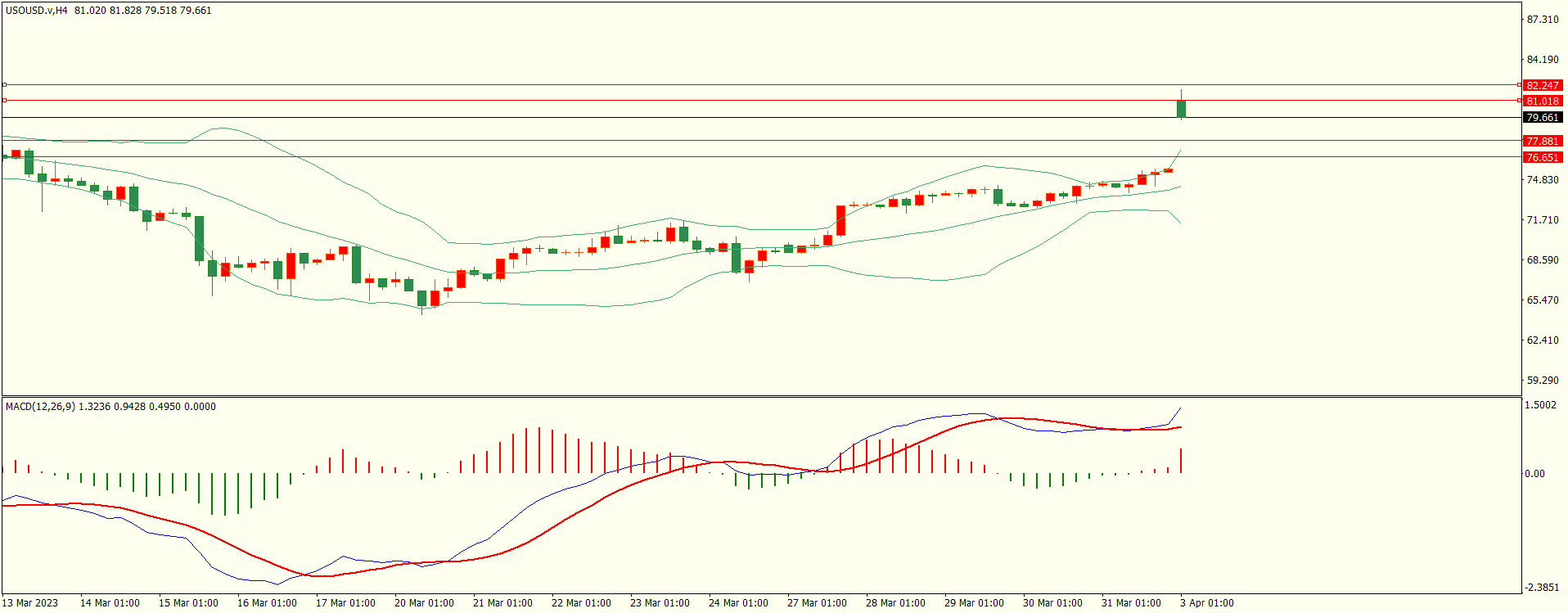Click the 0.00 level on MACD scale

click(x=1534, y=474)
